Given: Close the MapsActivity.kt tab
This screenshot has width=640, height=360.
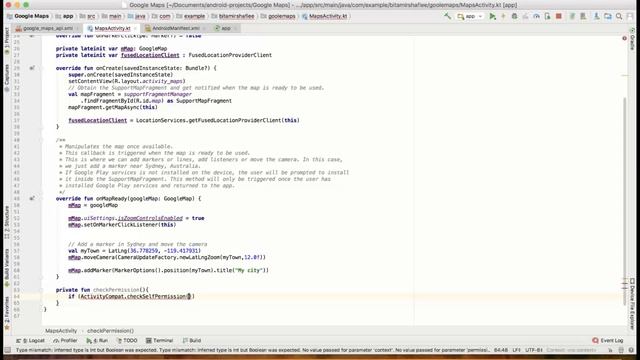Looking at the screenshot, I should 135,28.
